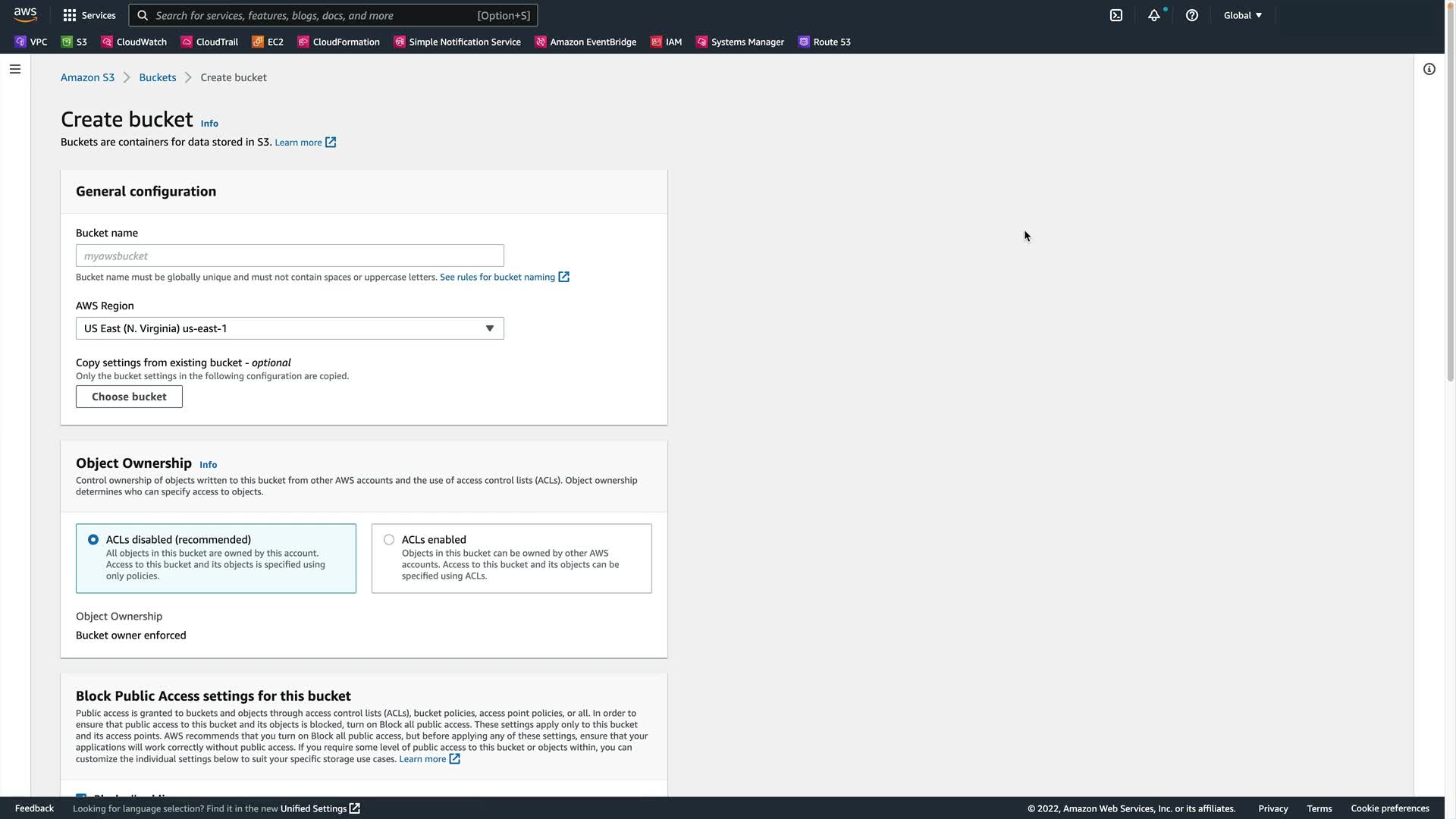Viewport: 1456px width, 819px height.
Task: Select the ACLs enabled radio option
Action: point(389,540)
